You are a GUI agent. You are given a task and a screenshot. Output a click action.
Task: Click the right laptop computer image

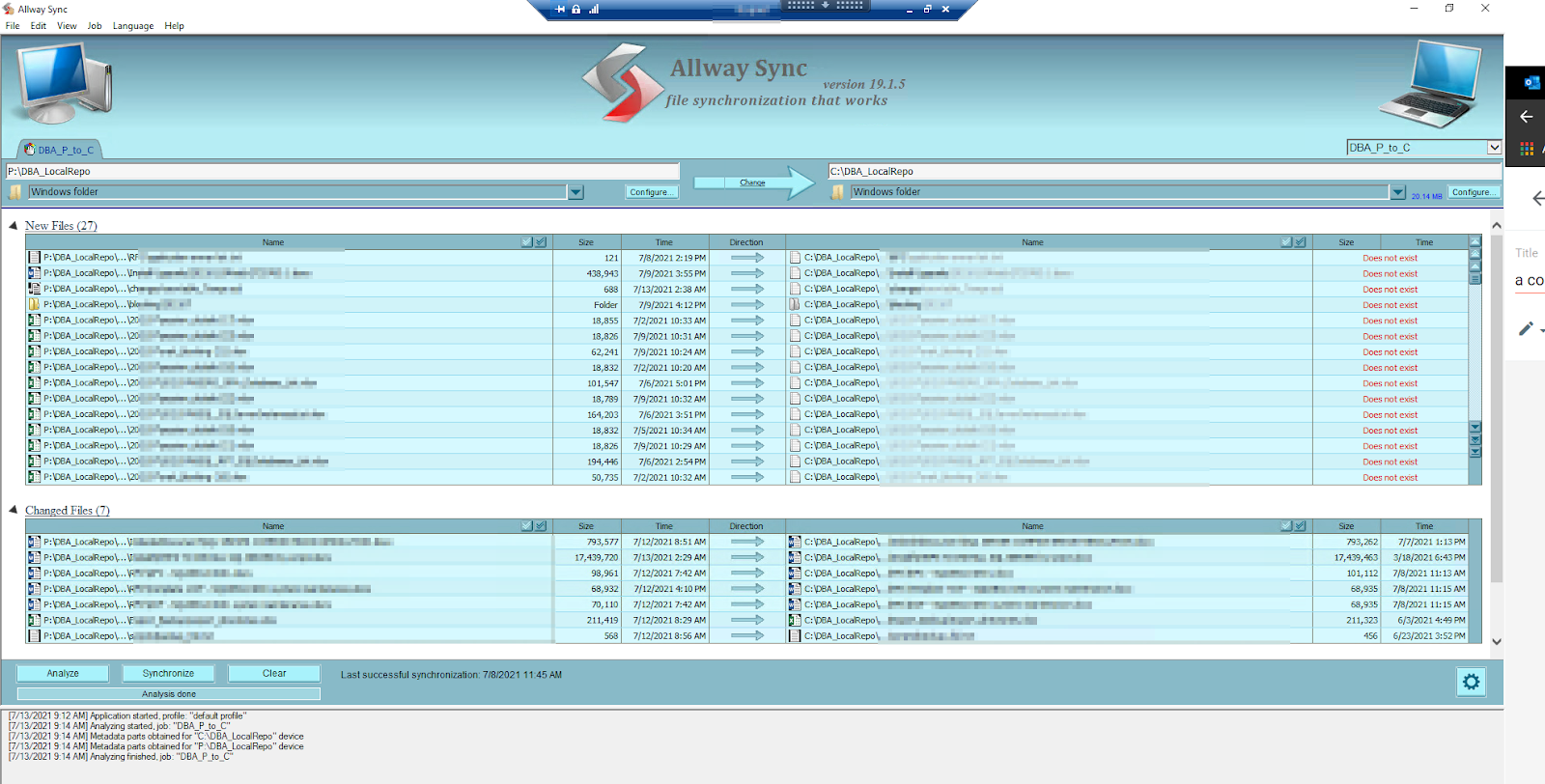[1431, 84]
